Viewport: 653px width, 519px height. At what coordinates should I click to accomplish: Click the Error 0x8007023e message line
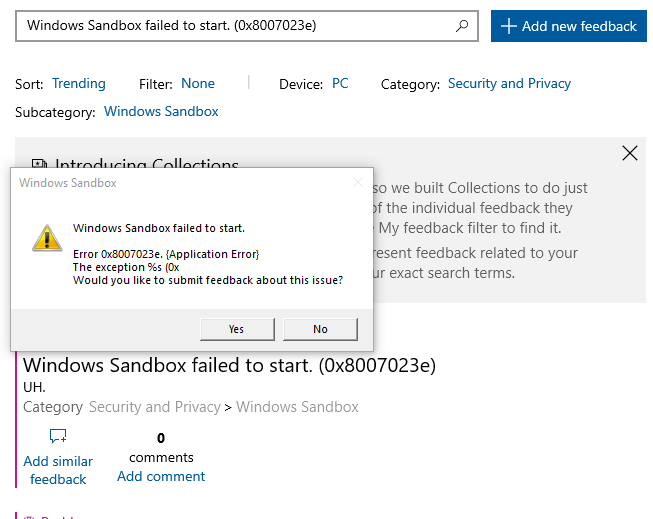[x=166, y=254]
